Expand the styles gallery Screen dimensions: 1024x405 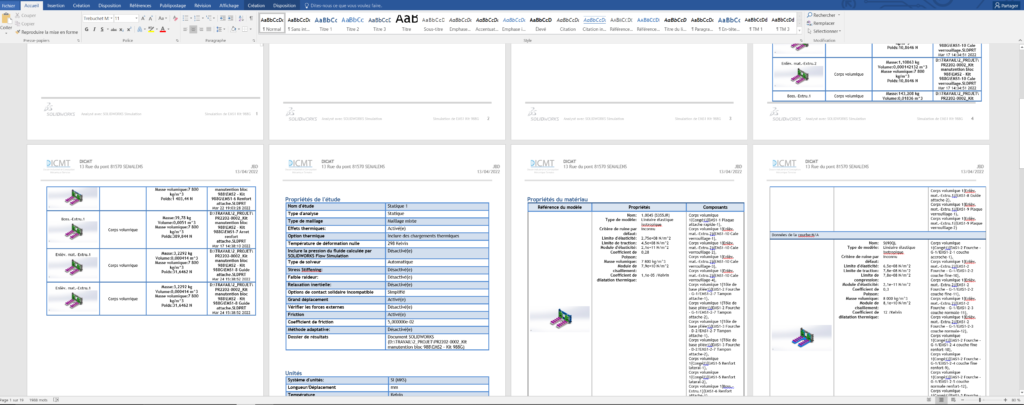(x=799, y=31)
